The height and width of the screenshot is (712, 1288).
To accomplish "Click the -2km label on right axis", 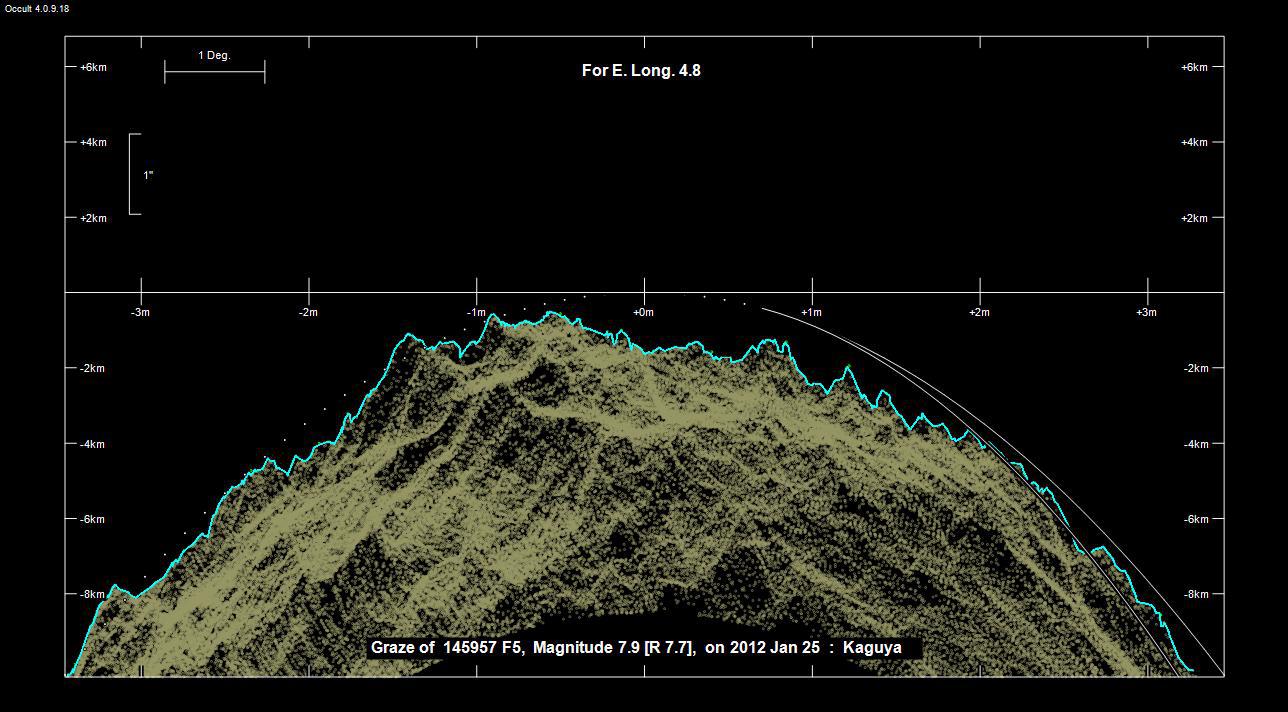I will coord(1196,368).
